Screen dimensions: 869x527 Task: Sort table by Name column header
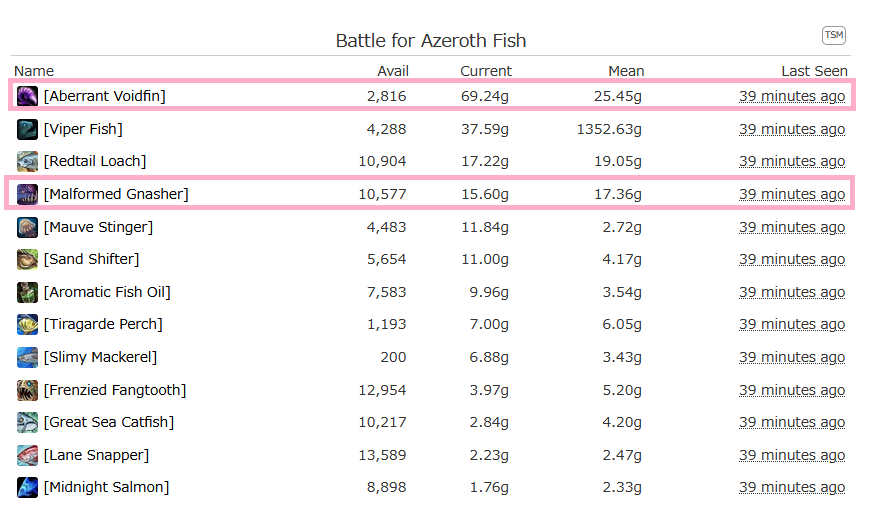coord(34,71)
